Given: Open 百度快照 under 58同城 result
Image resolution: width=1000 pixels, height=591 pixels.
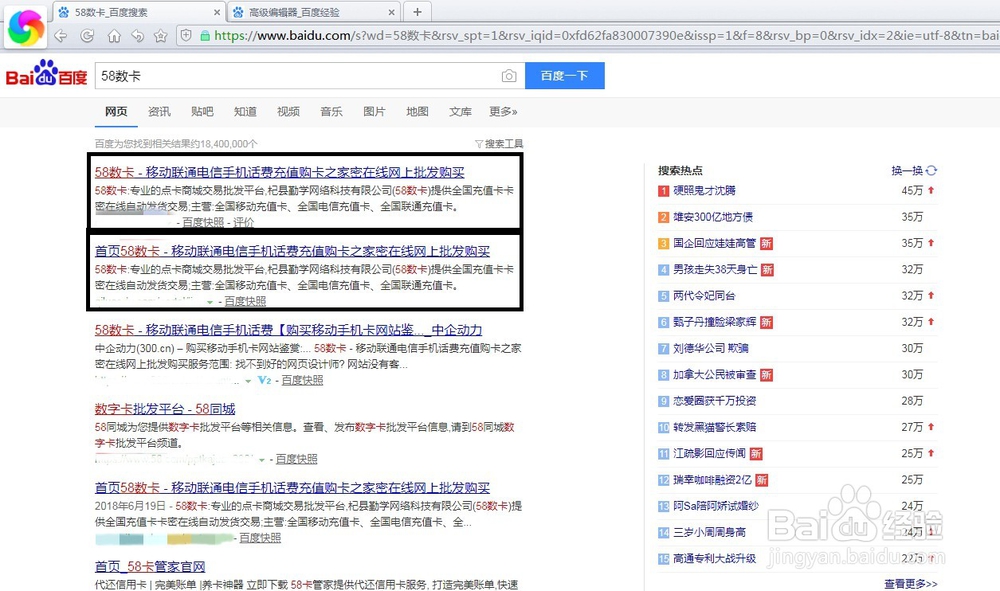Looking at the screenshot, I should point(296,459).
